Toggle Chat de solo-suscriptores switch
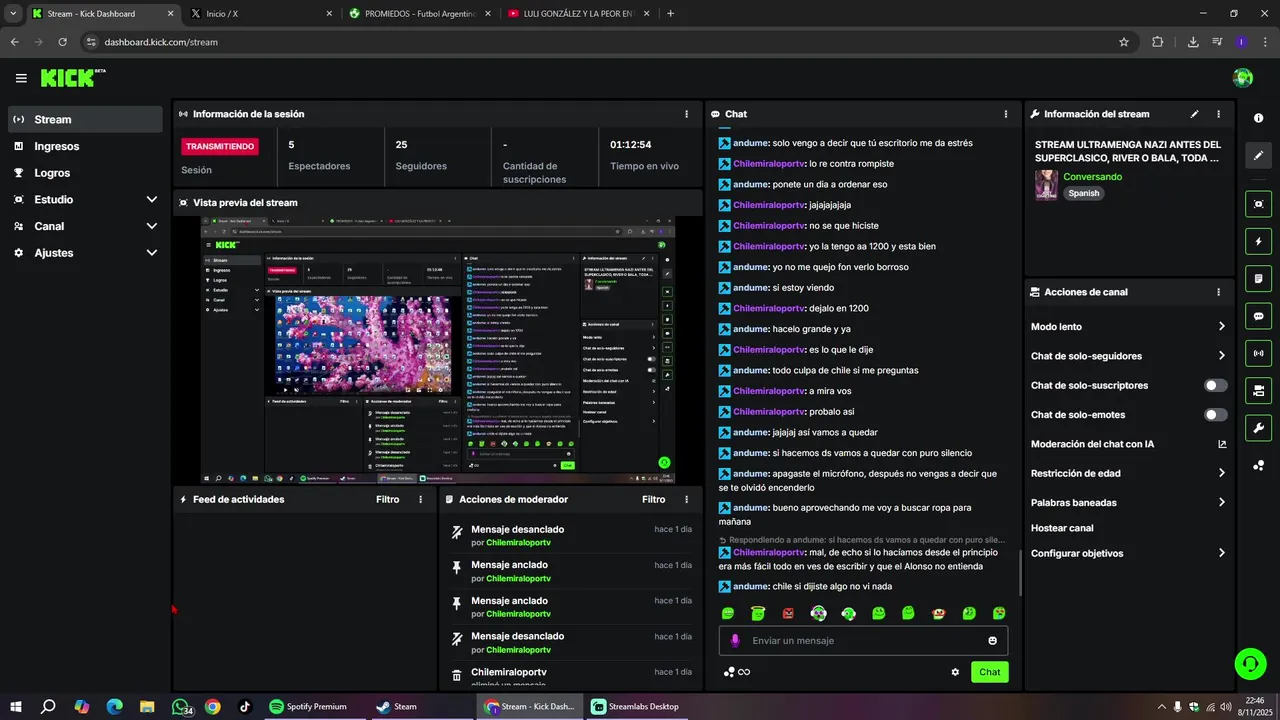Screen dimensions: 1280x720 point(1215,385)
